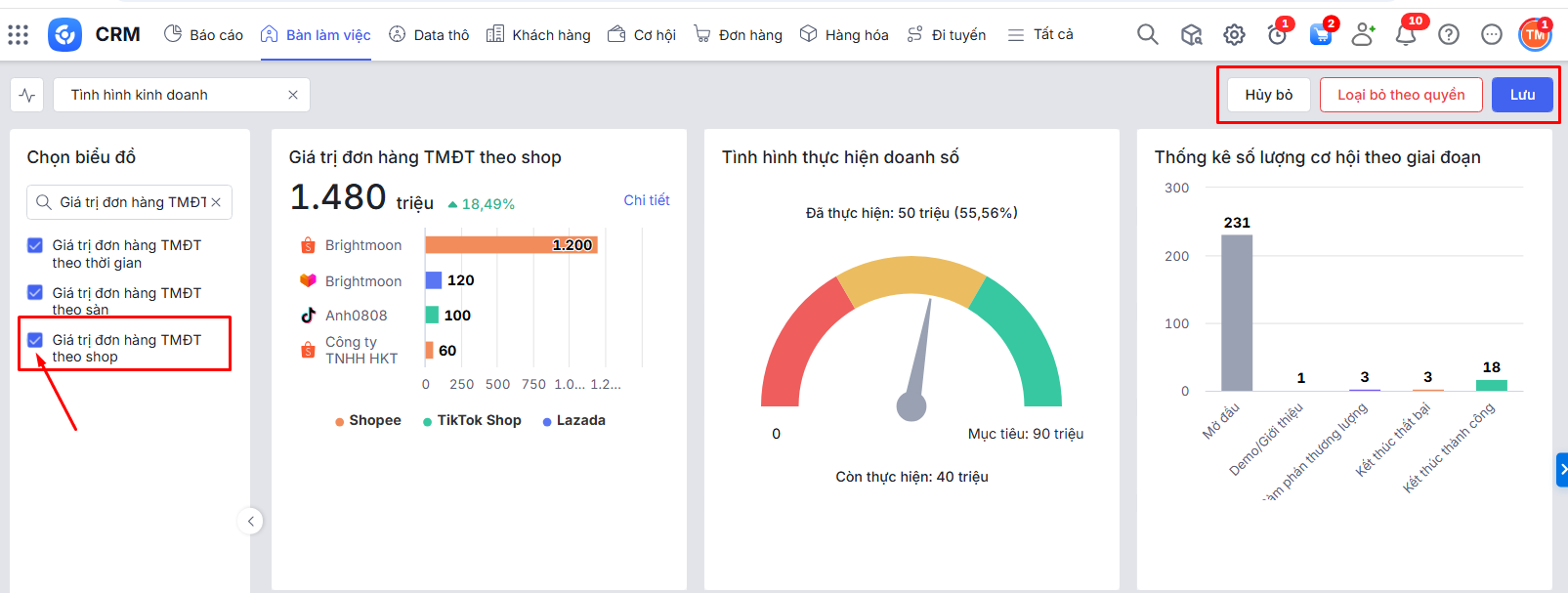Viewport: 1568px width, 593px height.
Task: Click the search magnifier icon in header
Action: tap(1148, 35)
